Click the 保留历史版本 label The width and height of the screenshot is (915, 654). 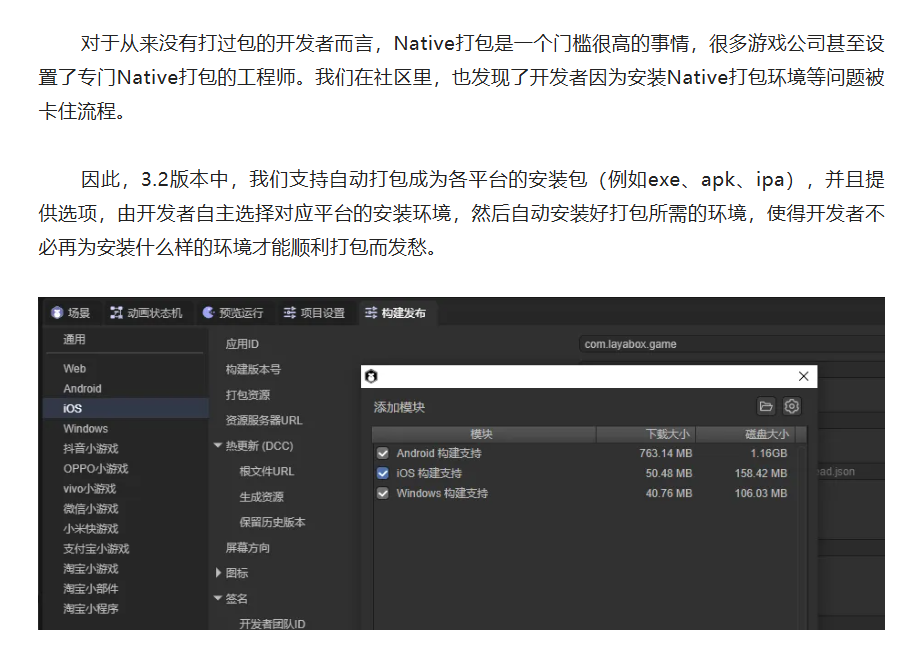click(x=273, y=522)
